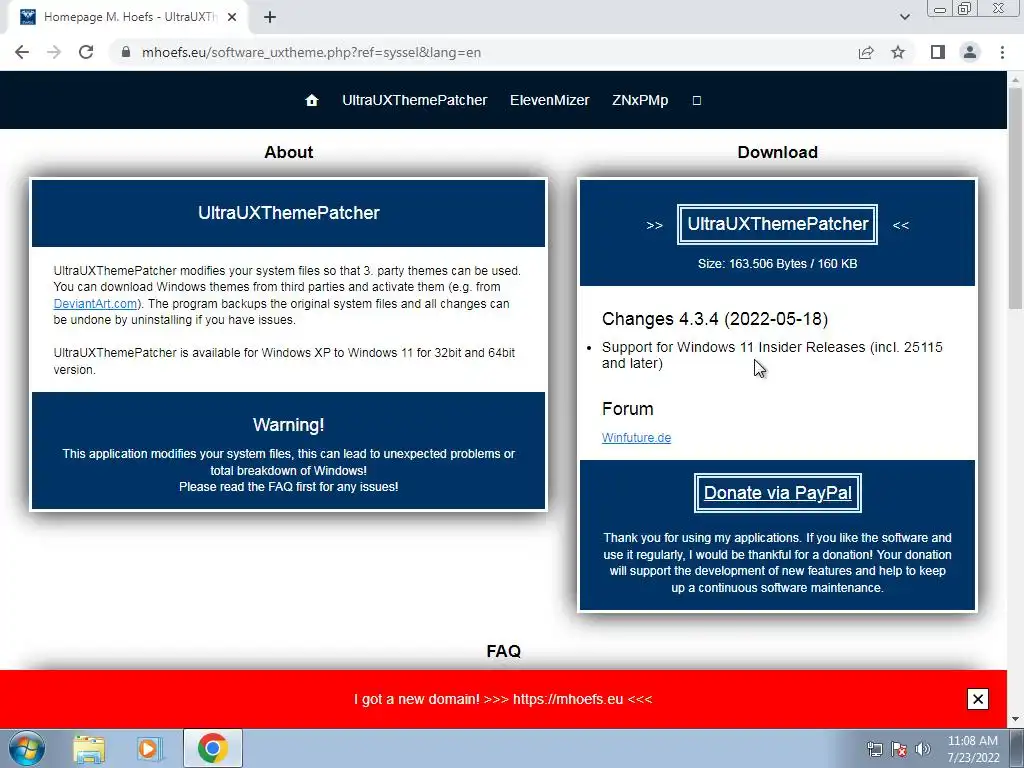This screenshot has width=1024, height=768.
Task: Open the Chrome profile avatar
Action: point(970,52)
